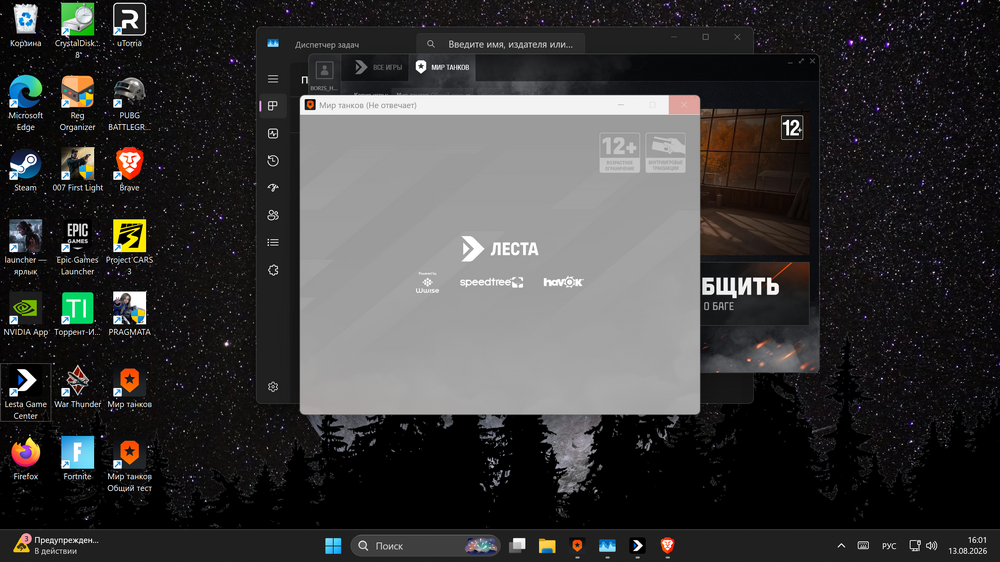The width and height of the screenshot is (1000, 562).
Task: Expand hidden system tray icons
Action: [841, 545]
